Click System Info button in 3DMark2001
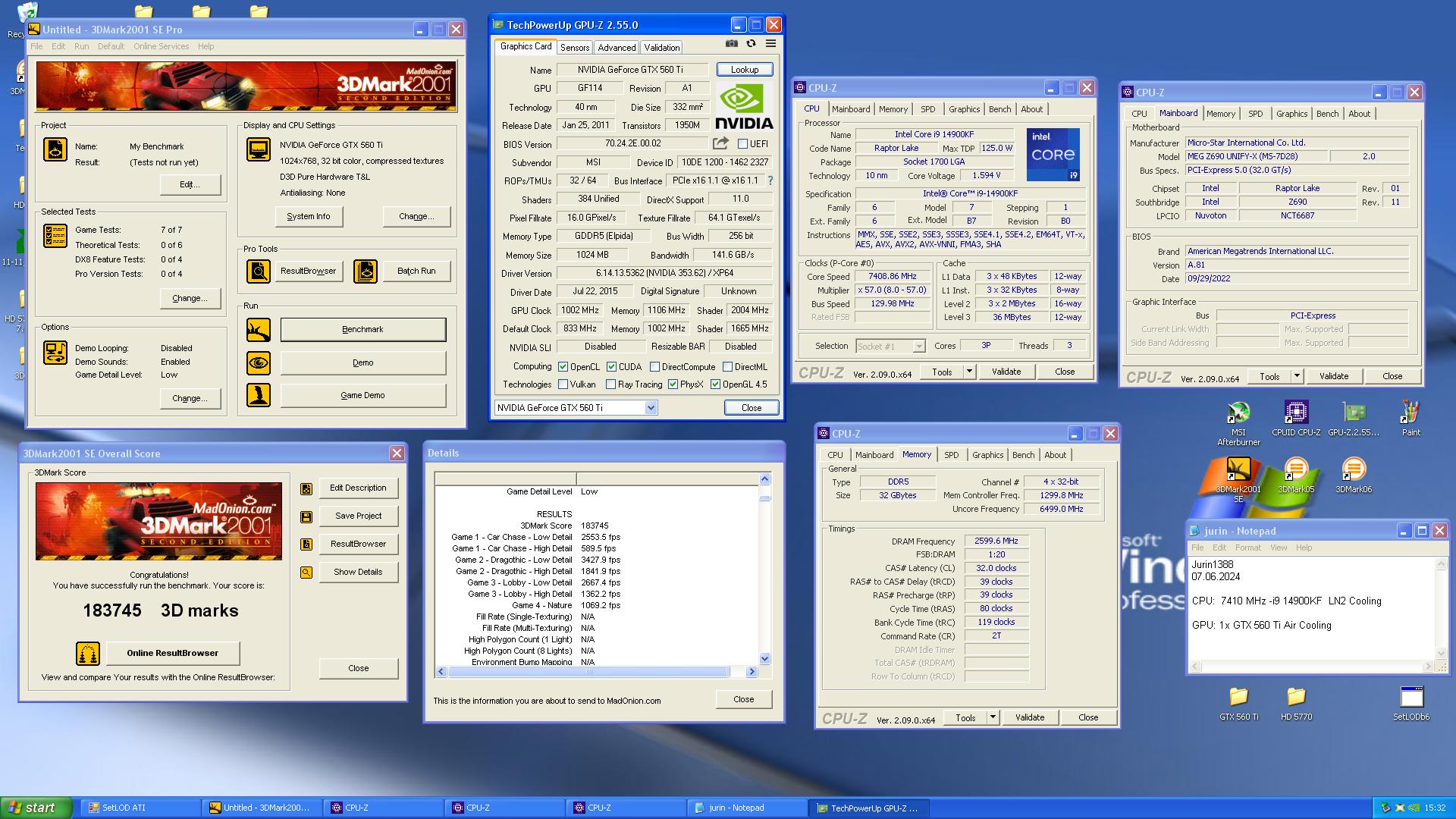Viewport: 1456px width, 819px height. 309,216
